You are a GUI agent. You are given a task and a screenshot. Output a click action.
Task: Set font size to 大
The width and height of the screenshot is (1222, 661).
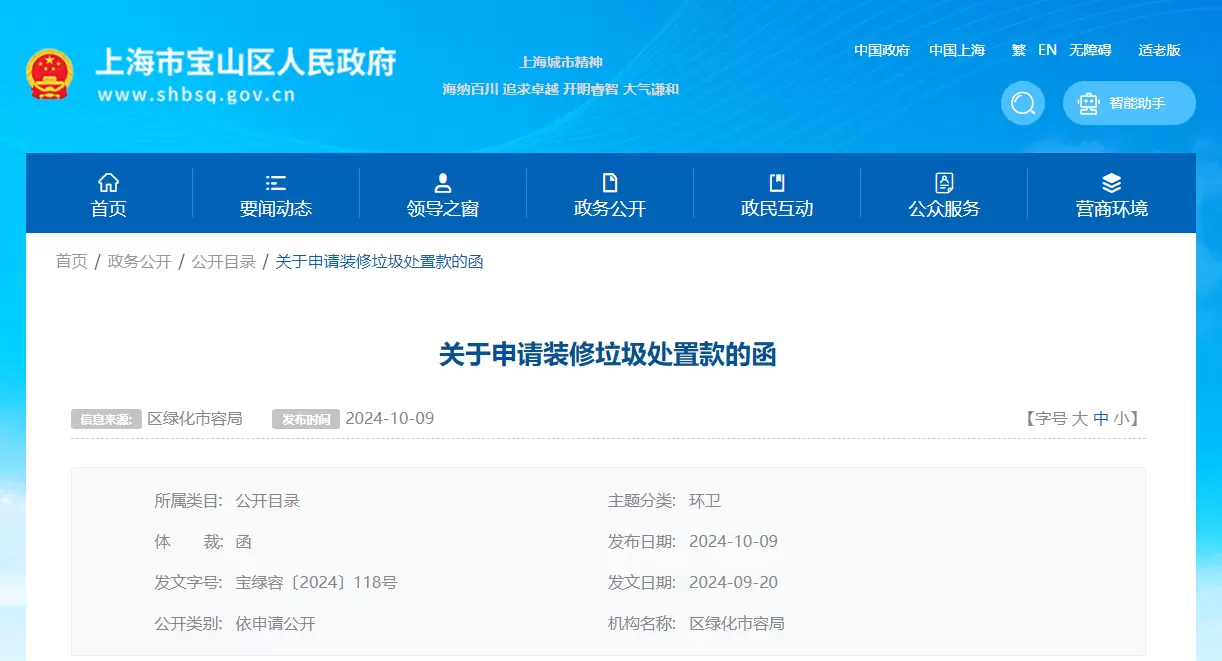tap(1079, 419)
